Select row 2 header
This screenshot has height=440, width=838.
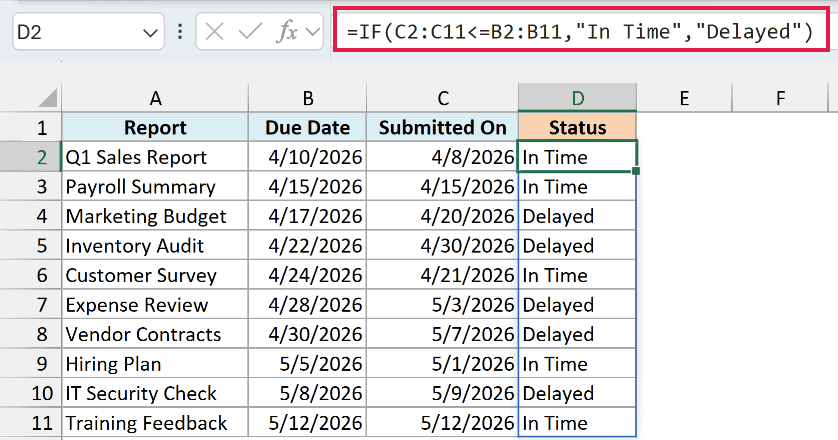31,157
